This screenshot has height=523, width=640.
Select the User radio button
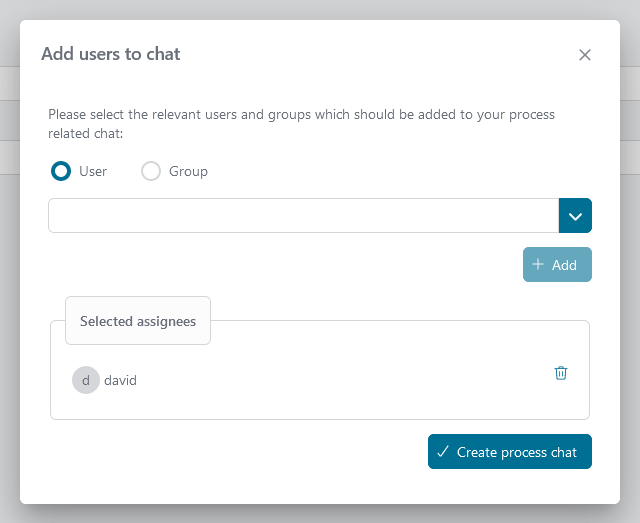(x=61, y=171)
